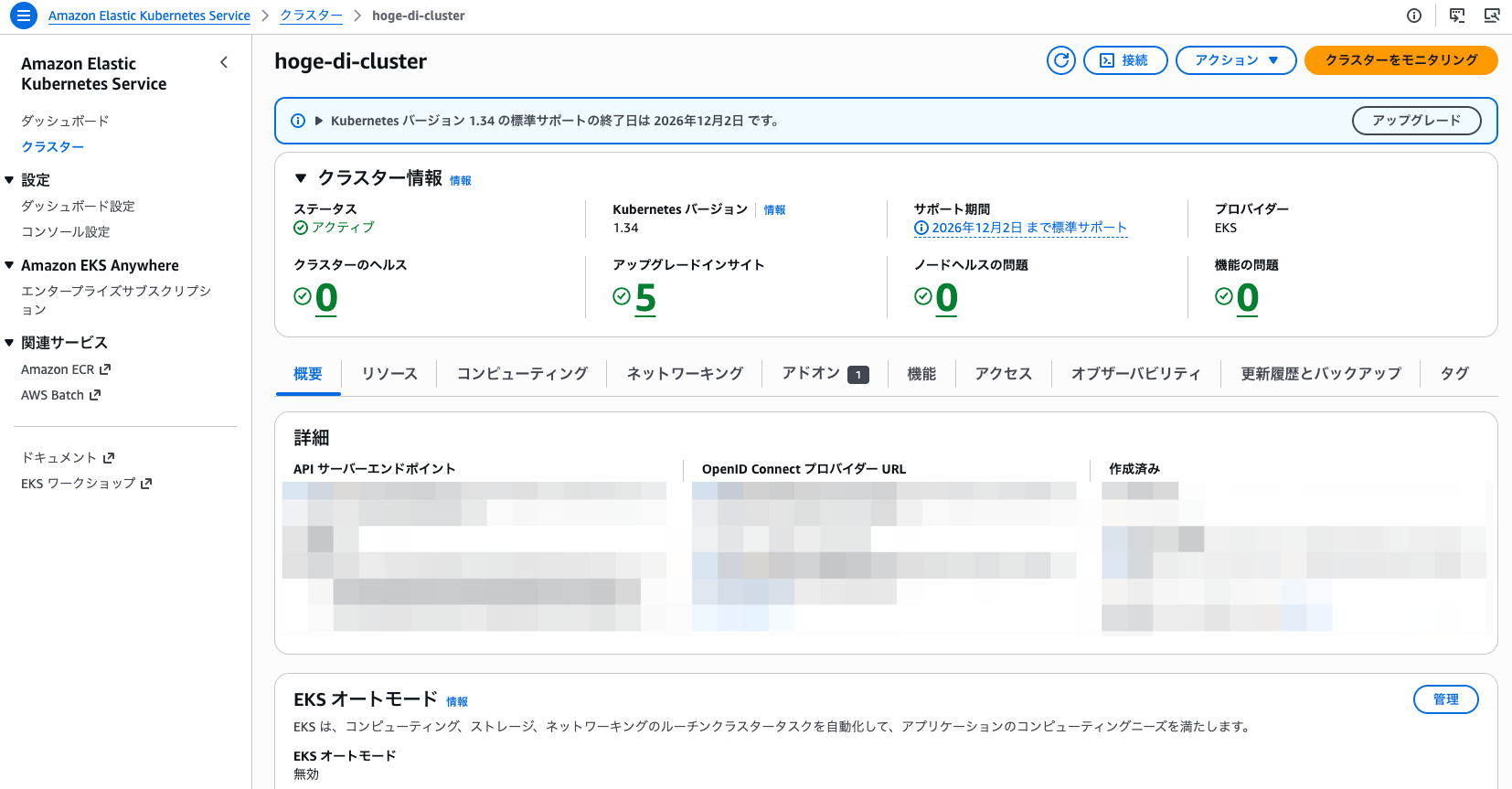The width and height of the screenshot is (1512, 789).
Task: Click external link icon next to AWS Batch
Action: 95,395
